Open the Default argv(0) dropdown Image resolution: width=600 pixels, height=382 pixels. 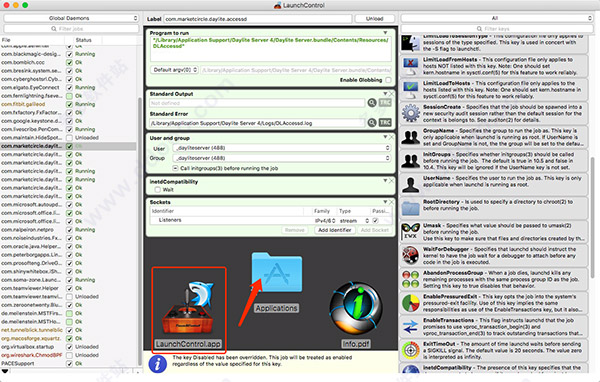pos(174,70)
